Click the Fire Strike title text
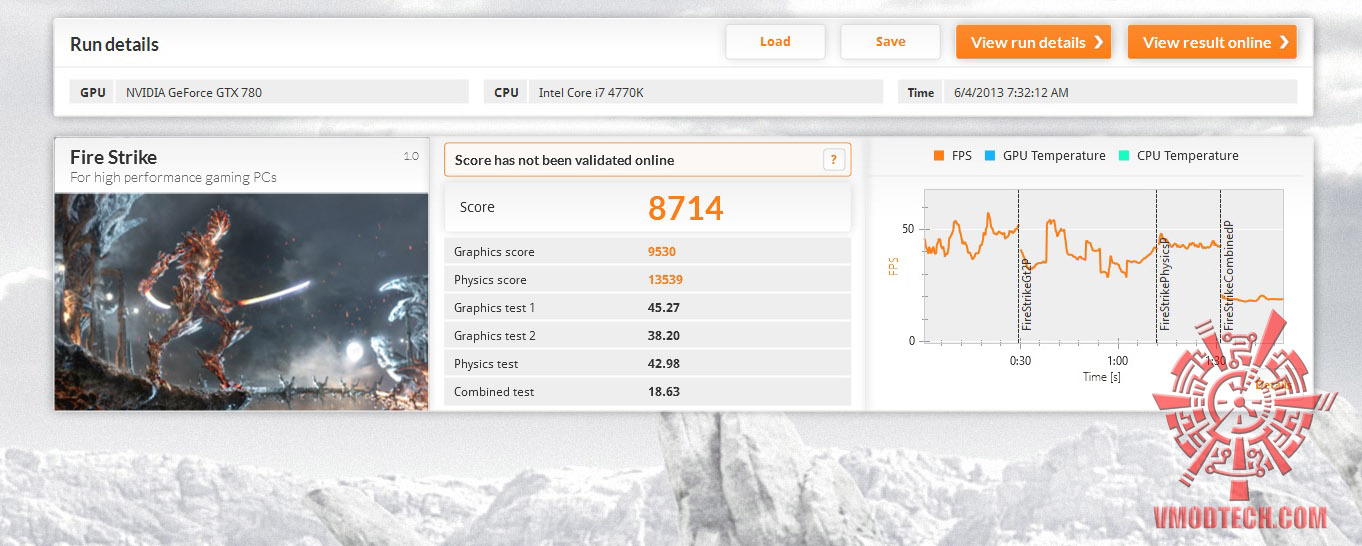 pos(113,157)
